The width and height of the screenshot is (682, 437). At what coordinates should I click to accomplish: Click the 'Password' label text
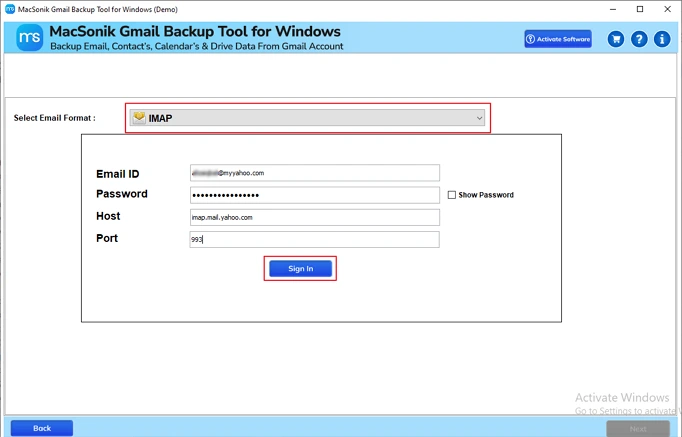(122, 194)
